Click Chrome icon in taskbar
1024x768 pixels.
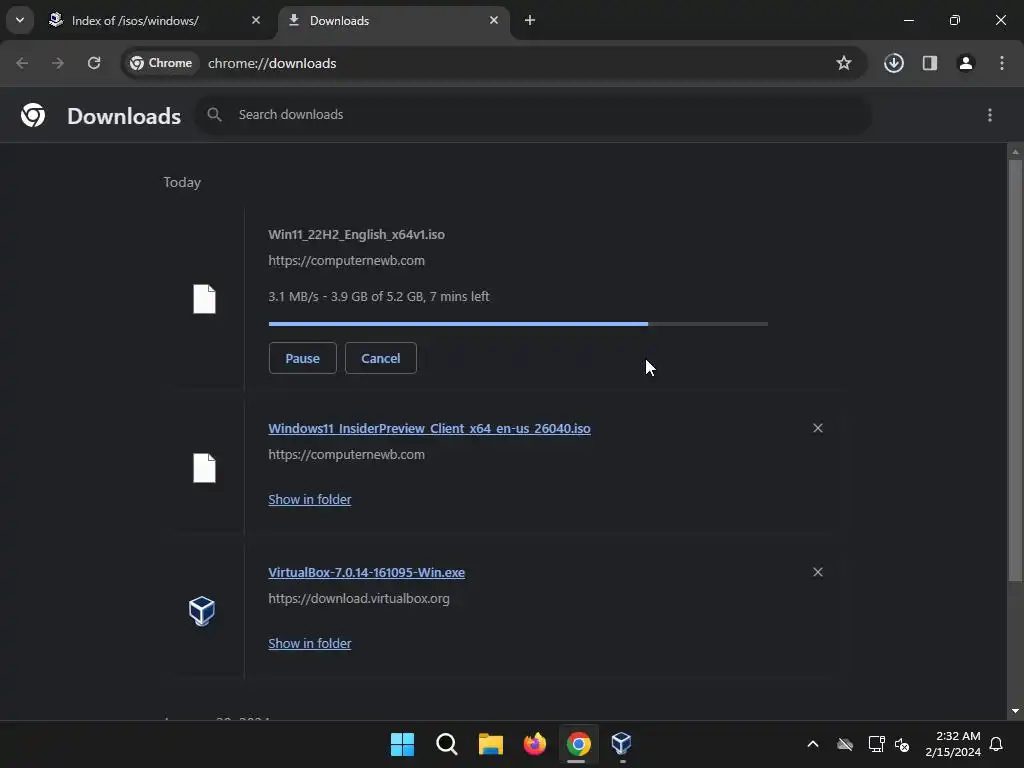click(579, 744)
